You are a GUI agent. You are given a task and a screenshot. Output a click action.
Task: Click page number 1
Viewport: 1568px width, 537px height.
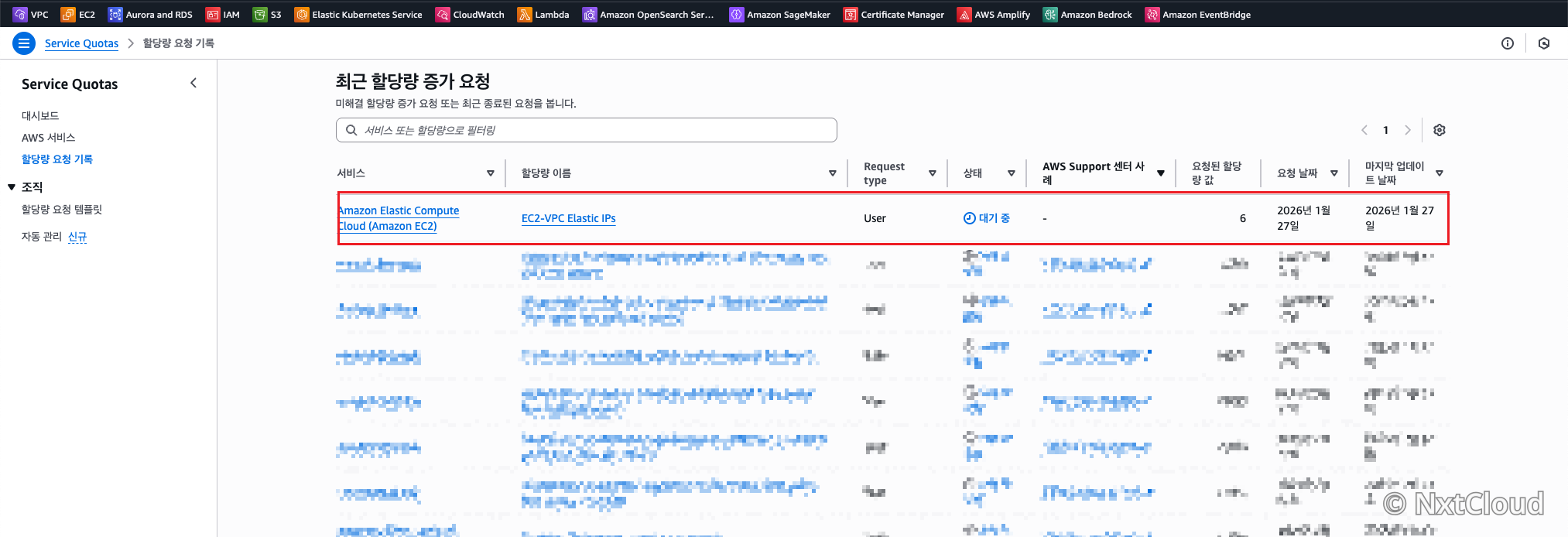coord(1386,130)
